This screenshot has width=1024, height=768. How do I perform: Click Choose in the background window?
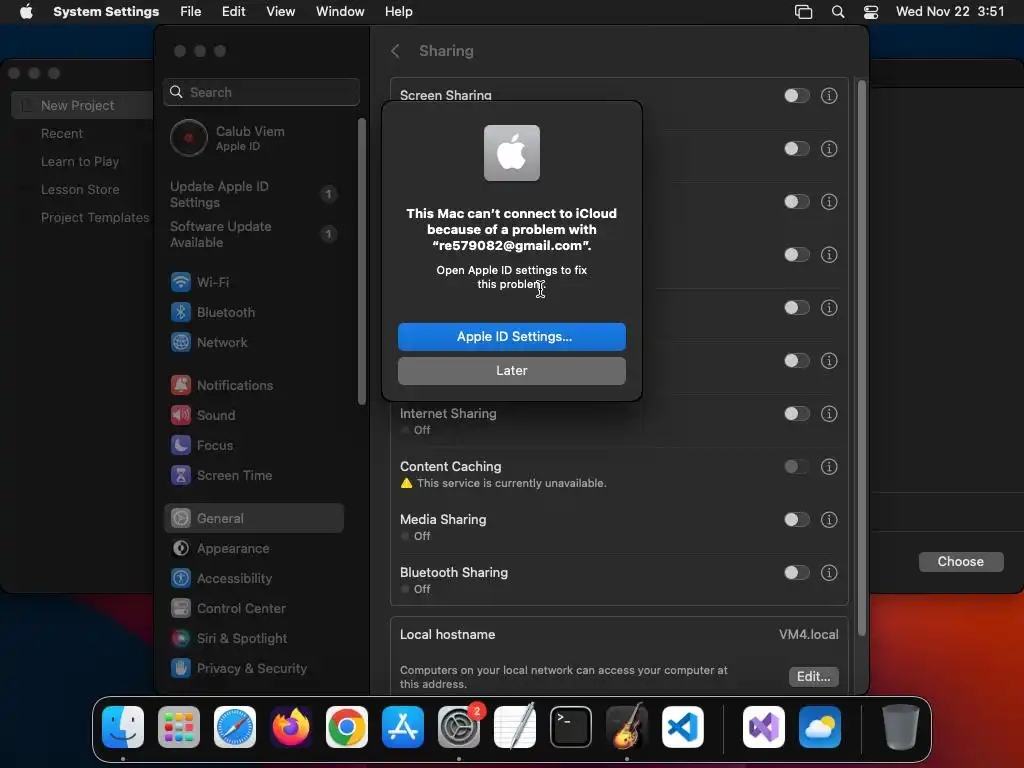(x=961, y=562)
